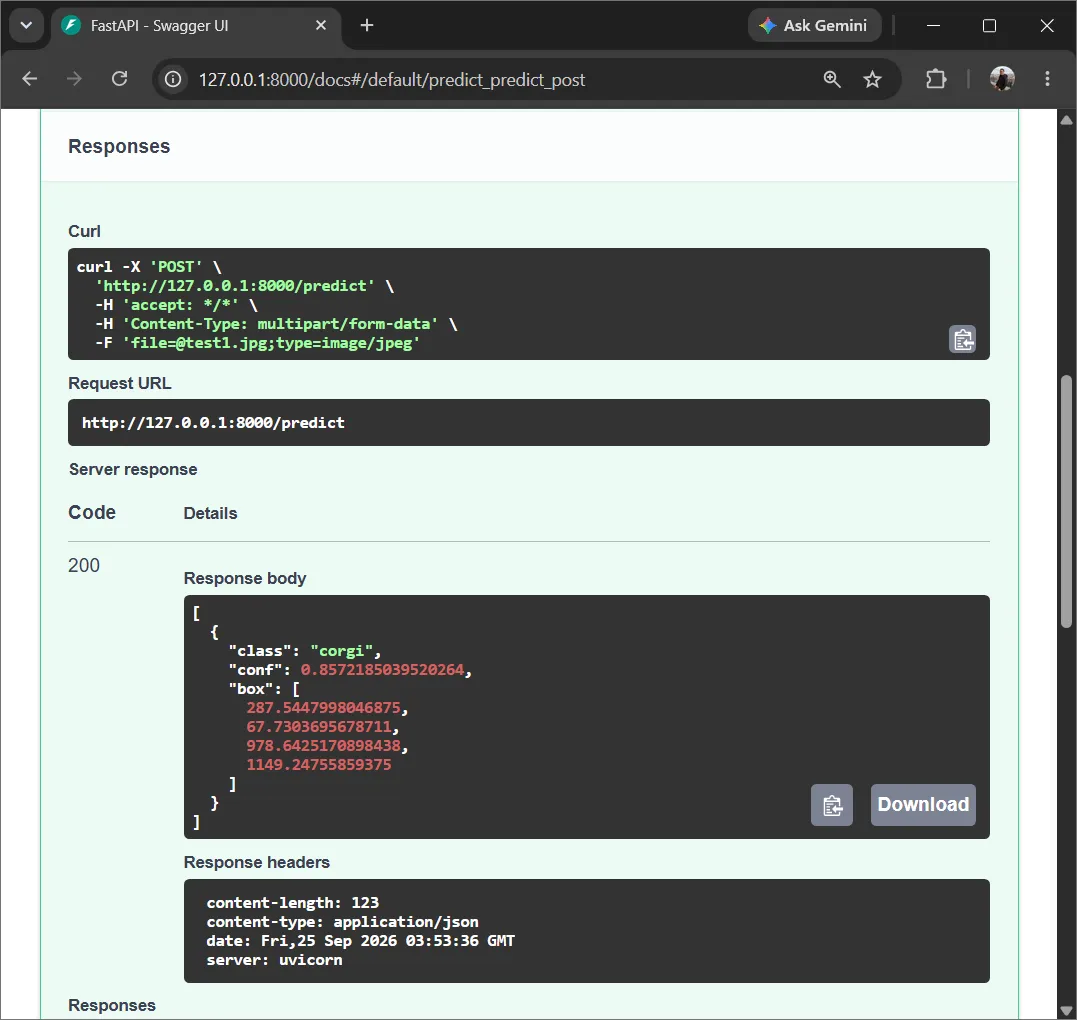Click the curl -X 'POST' line
The width and height of the screenshot is (1077, 1020).
point(148,267)
